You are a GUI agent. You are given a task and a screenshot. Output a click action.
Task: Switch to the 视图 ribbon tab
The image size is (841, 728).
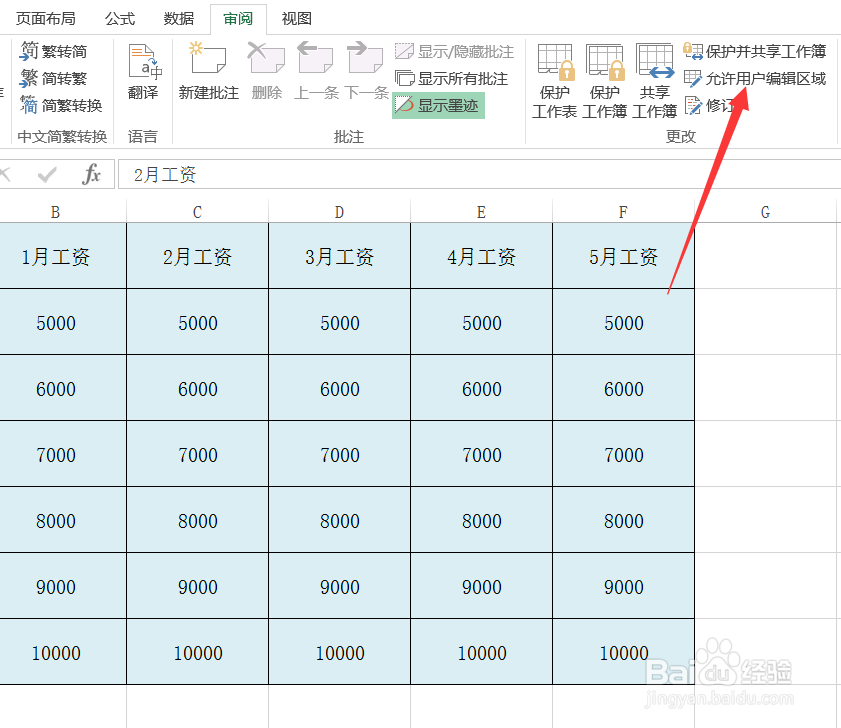296,18
